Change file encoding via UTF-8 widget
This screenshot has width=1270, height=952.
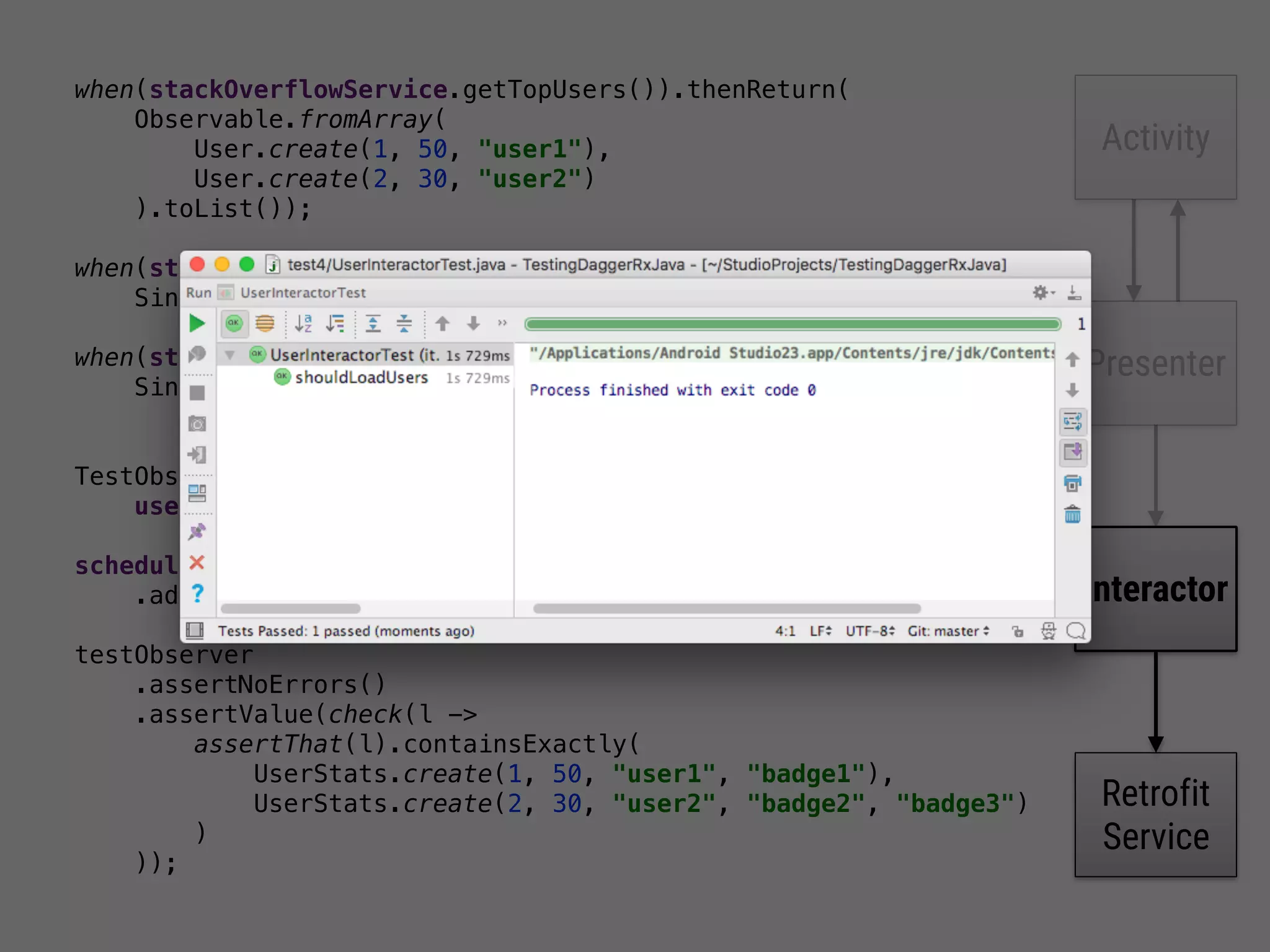point(869,631)
